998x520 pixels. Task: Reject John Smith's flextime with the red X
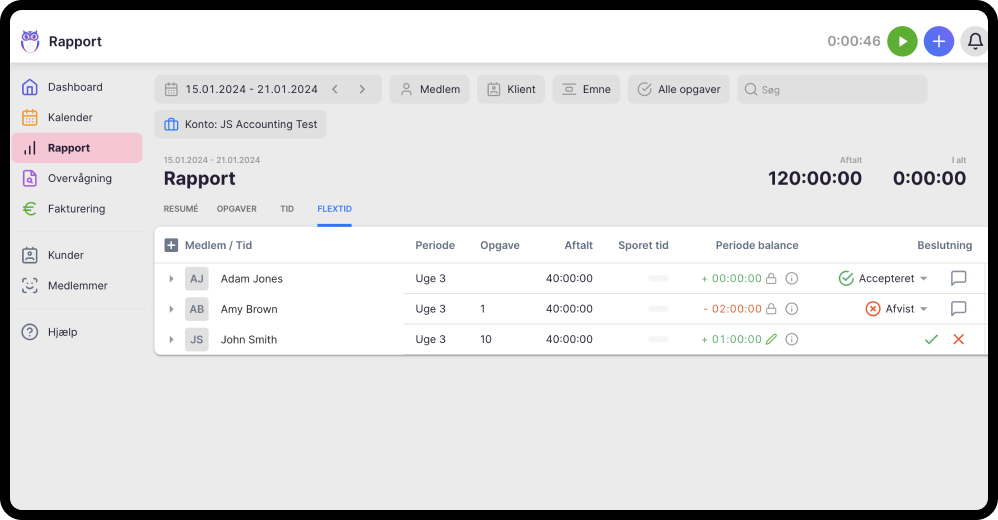pyautogui.click(x=959, y=339)
